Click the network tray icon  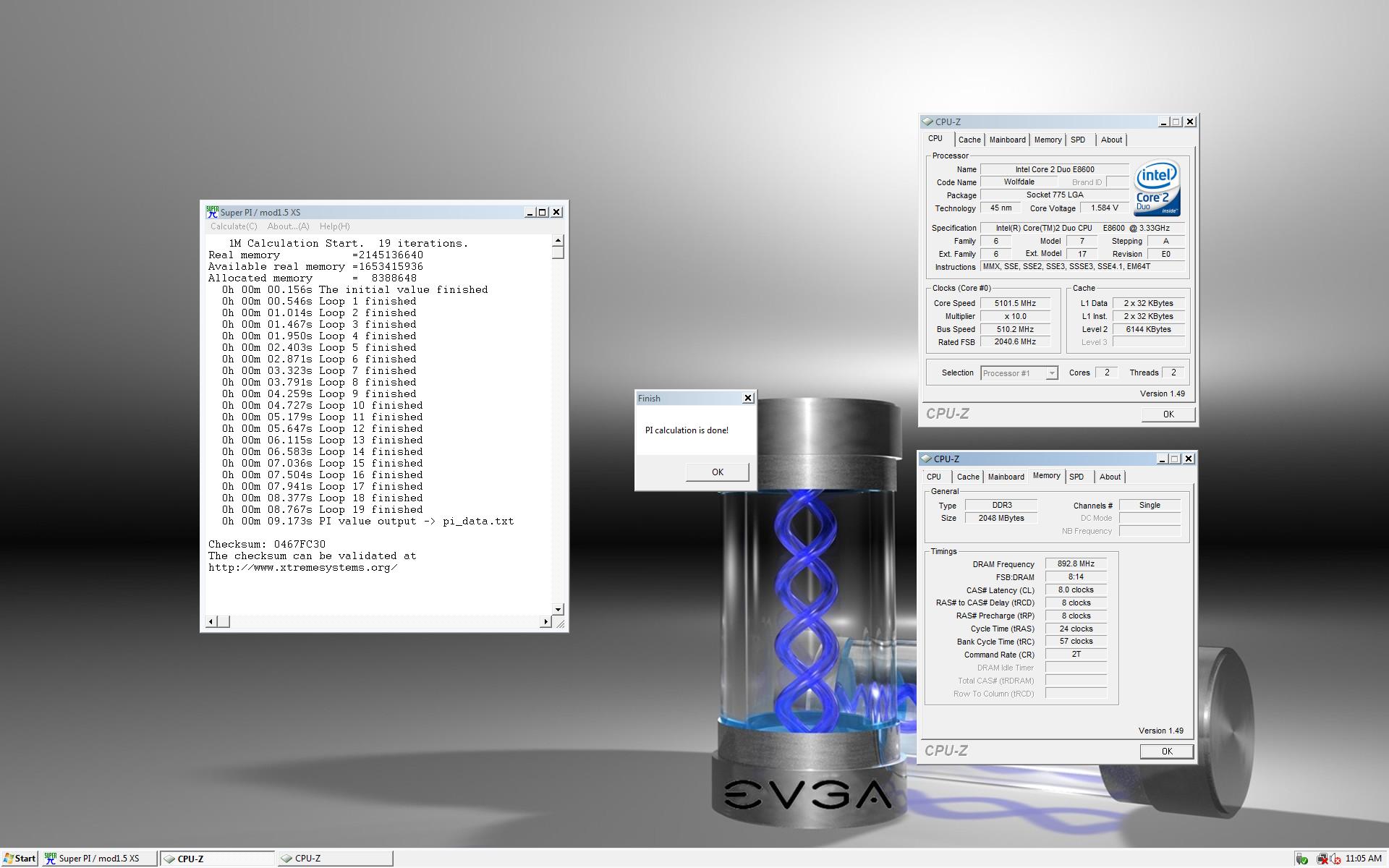(x=1321, y=859)
